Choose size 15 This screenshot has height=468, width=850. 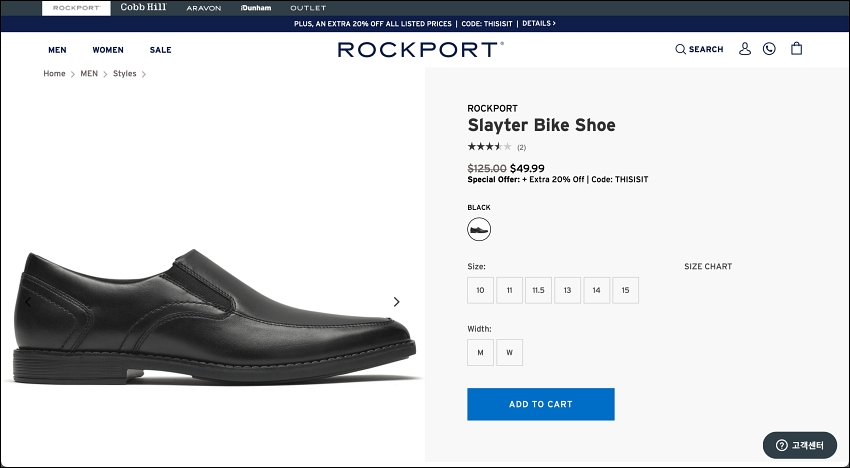pos(626,290)
